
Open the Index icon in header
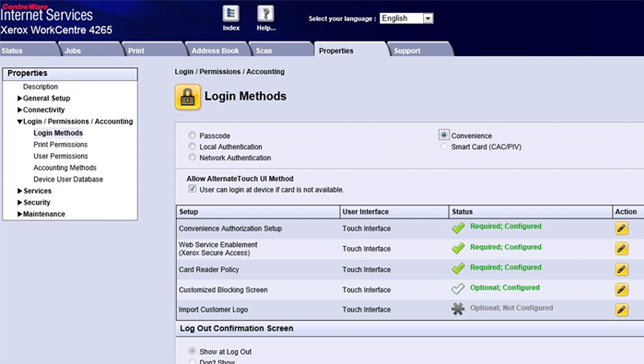click(x=231, y=14)
